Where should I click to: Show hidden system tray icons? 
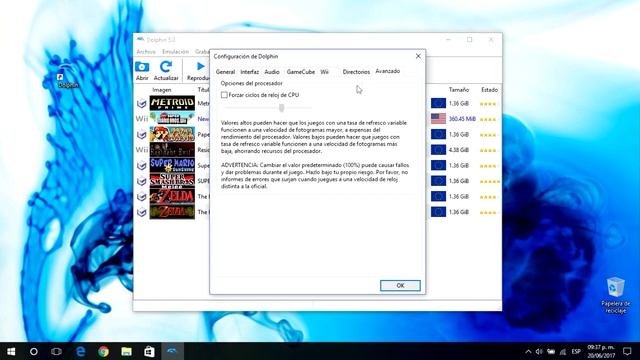(x=528, y=351)
